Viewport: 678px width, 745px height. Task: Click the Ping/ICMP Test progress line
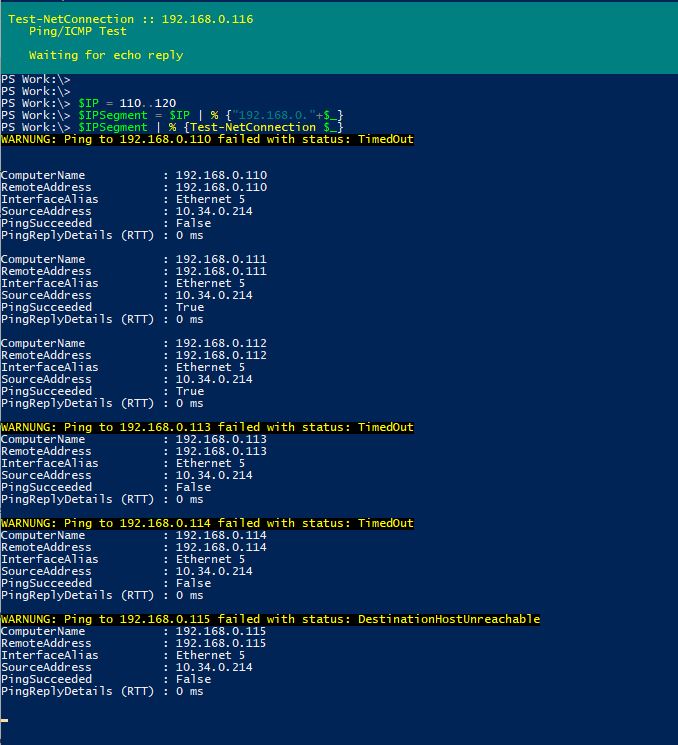tap(78, 31)
